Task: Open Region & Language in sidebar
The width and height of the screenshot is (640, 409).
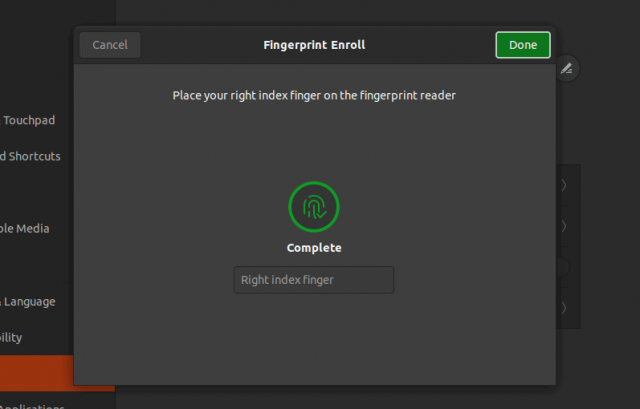Action: 28,302
